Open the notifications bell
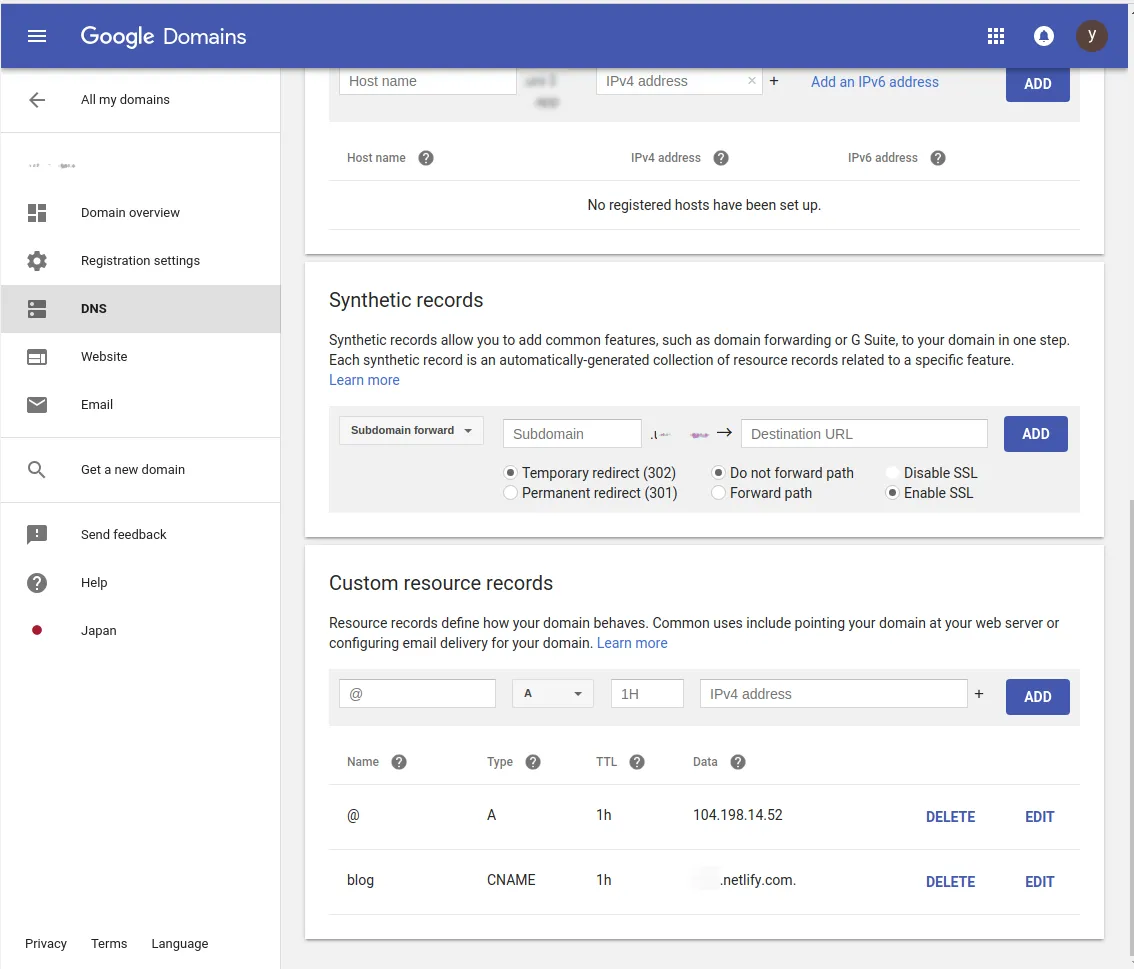This screenshot has width=1134, height=969. (1044, 36)
